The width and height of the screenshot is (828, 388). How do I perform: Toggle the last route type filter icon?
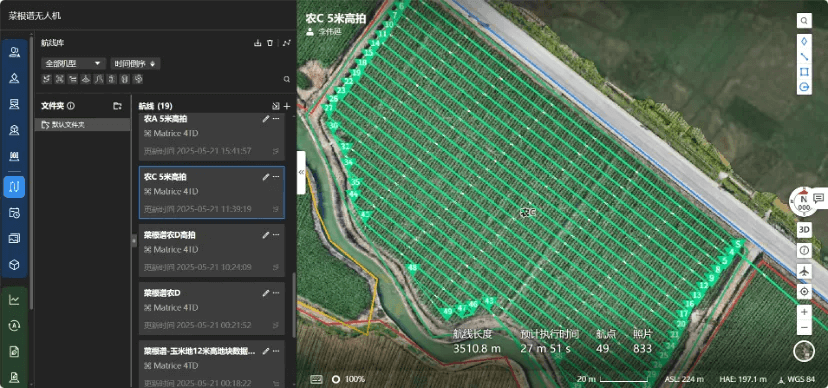[138, 79]
